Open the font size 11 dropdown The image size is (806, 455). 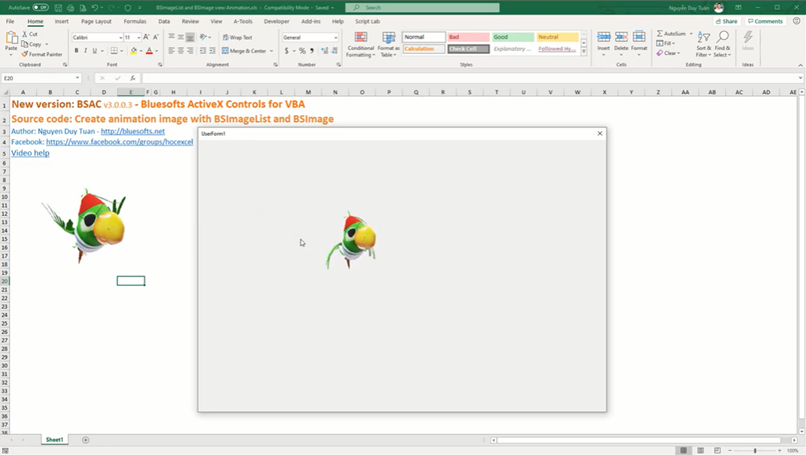pos(139,38)
